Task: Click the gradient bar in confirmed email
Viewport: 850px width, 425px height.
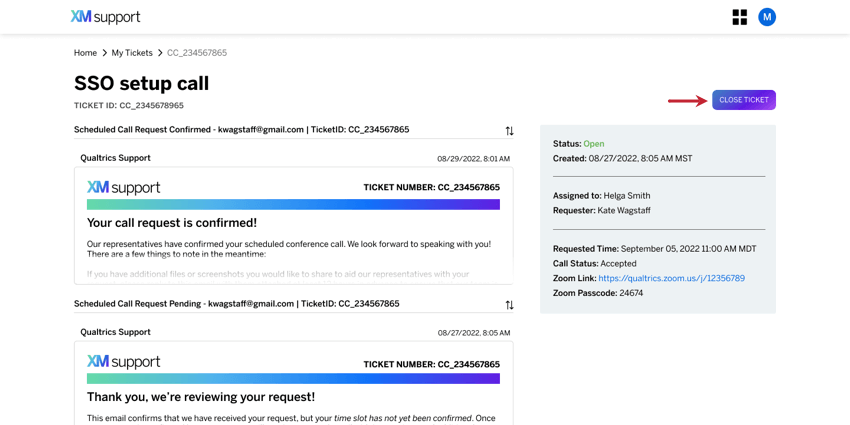Action: pyautogui.click(x=293, y=204)
